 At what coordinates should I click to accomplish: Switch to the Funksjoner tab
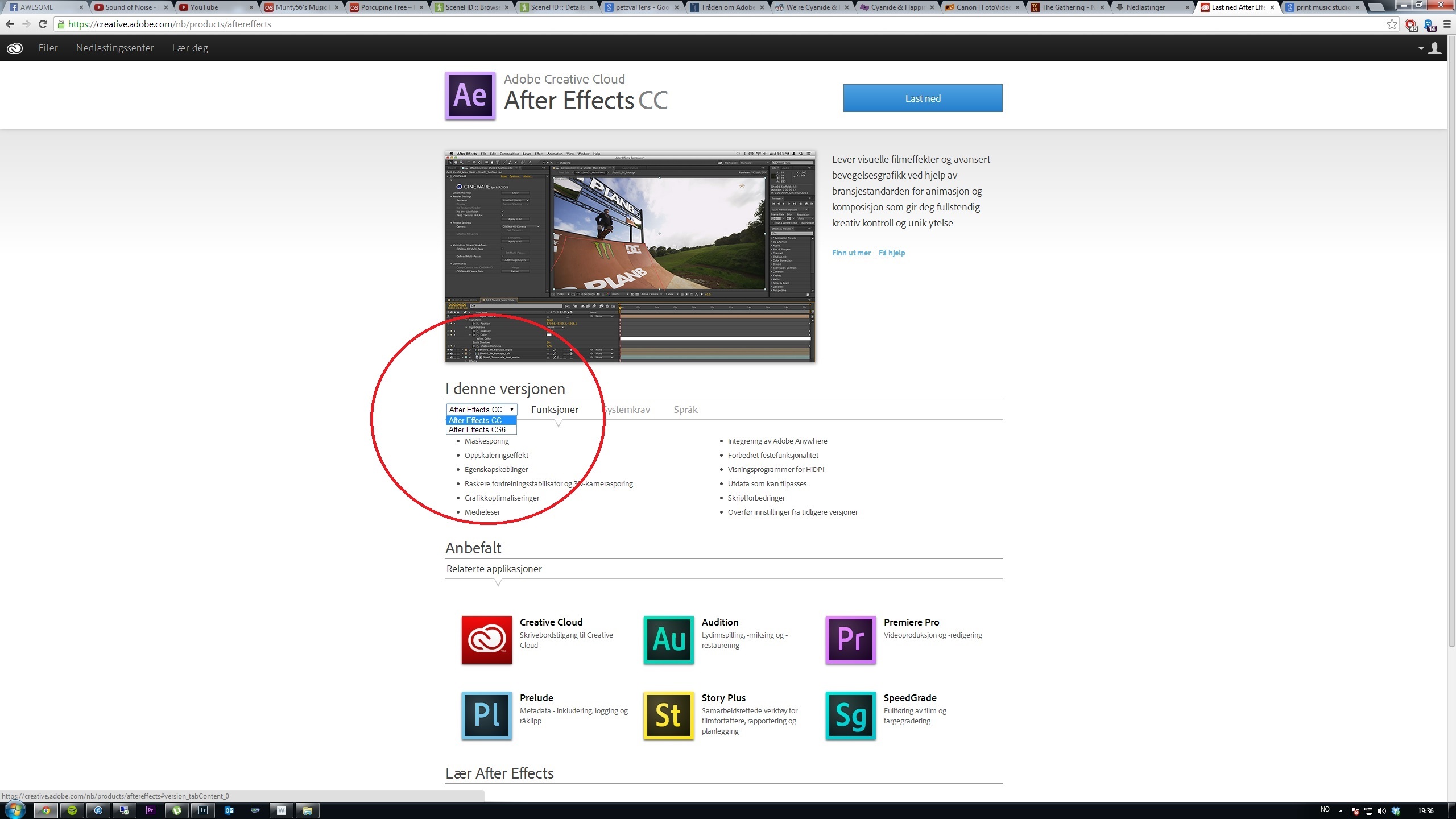555,409
